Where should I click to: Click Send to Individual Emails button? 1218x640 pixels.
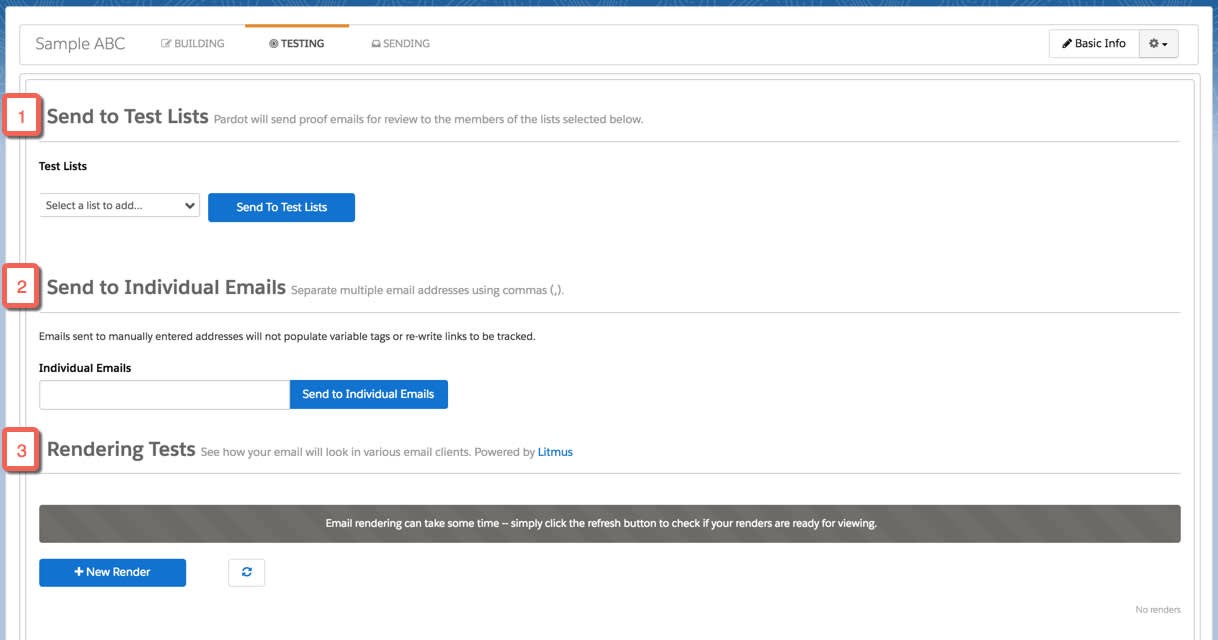pos(369,394)
